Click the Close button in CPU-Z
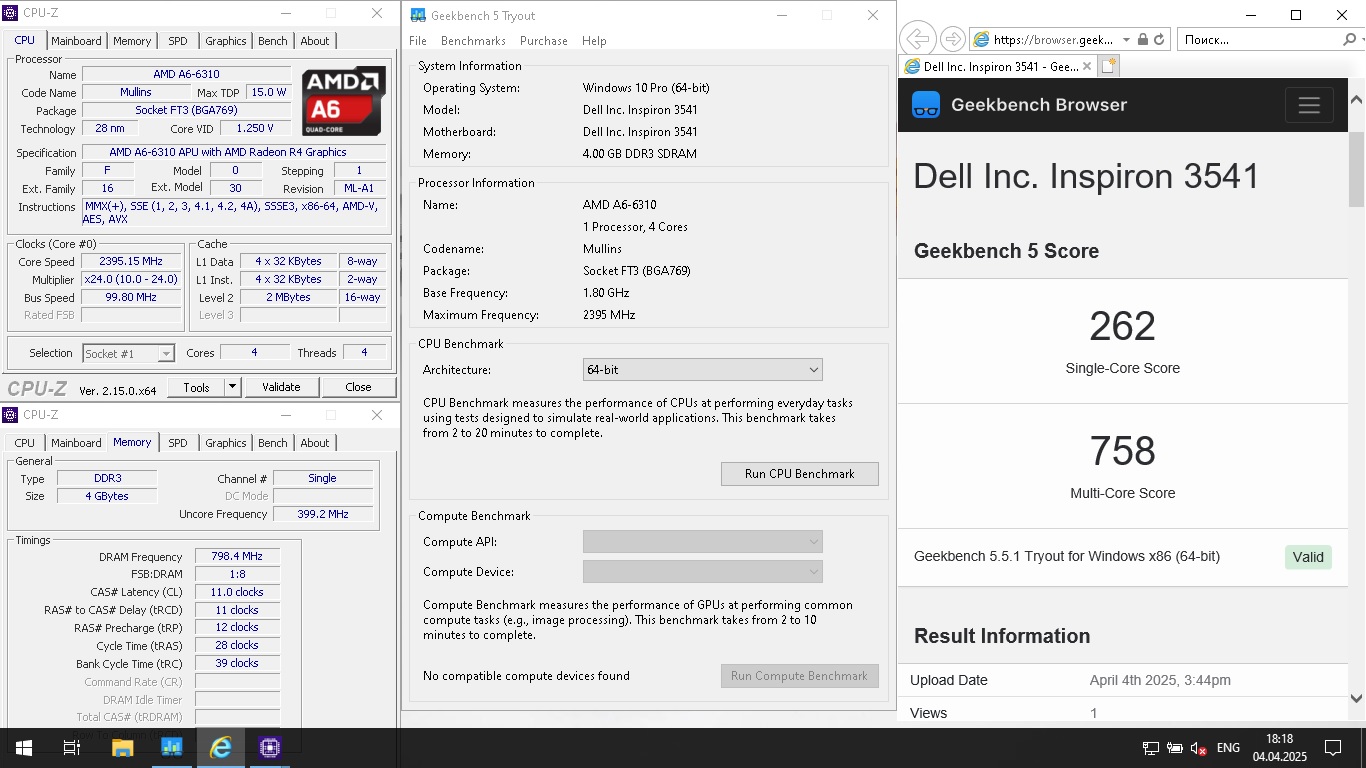The height and width of the screenshot is (768, 1366). point(358,387)
